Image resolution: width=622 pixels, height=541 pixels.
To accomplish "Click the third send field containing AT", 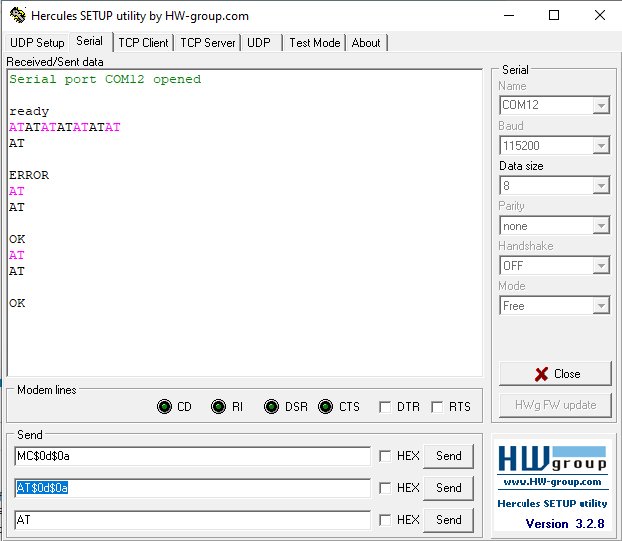I will (192, 520).
